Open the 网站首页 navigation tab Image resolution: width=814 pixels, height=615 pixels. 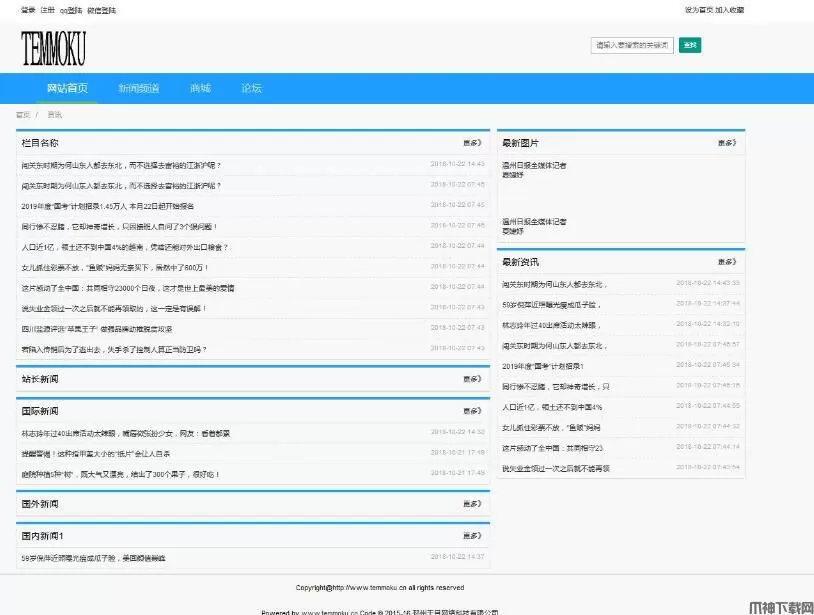click(67, 88)
